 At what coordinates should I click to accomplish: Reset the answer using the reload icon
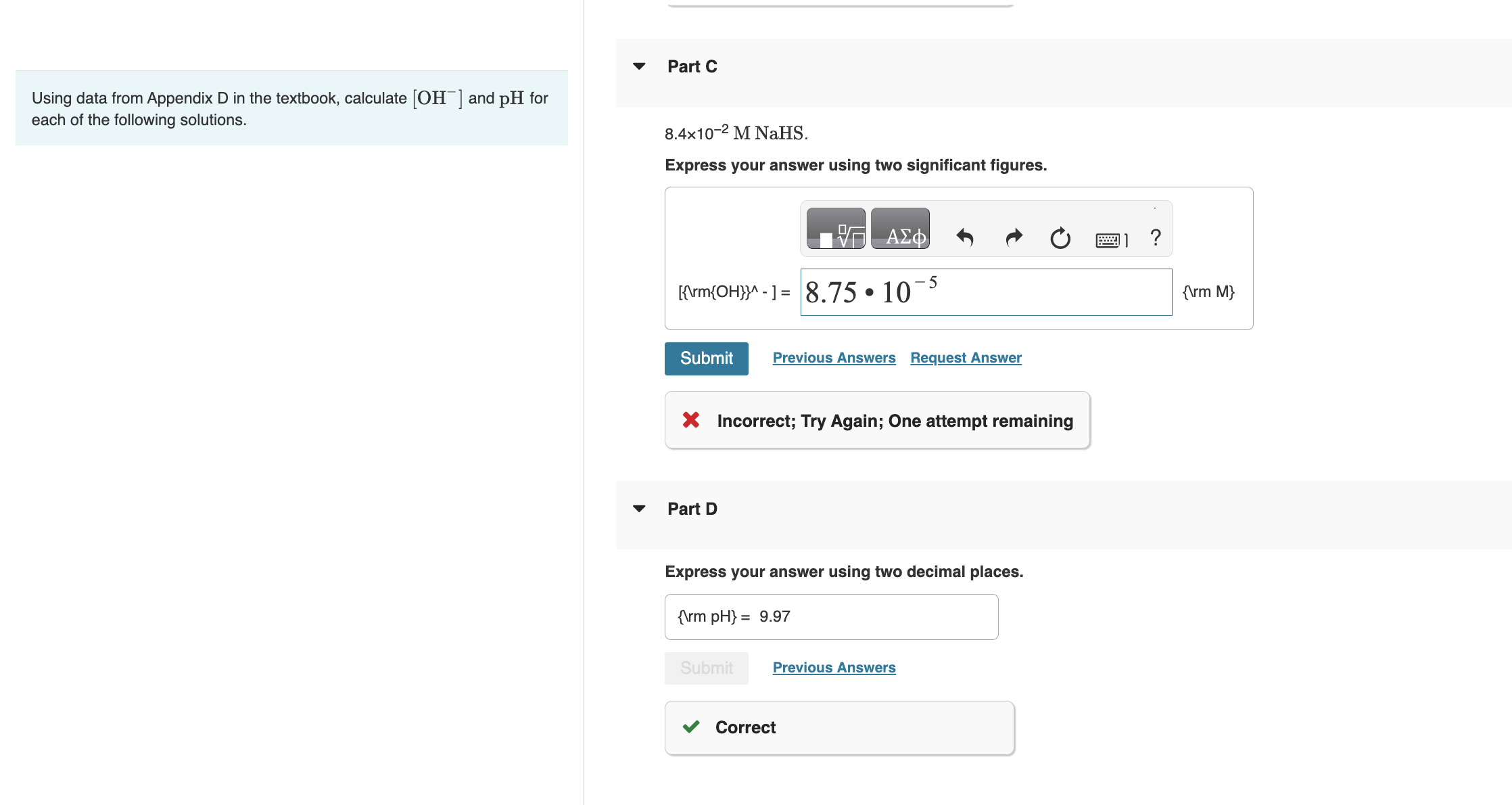(x=1060, y=238)
